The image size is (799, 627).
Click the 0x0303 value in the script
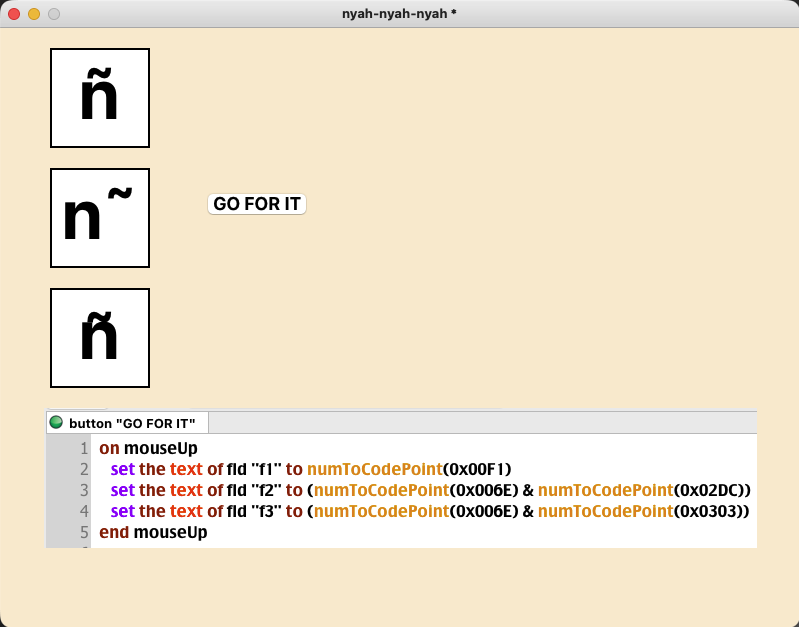coord(708,512)
